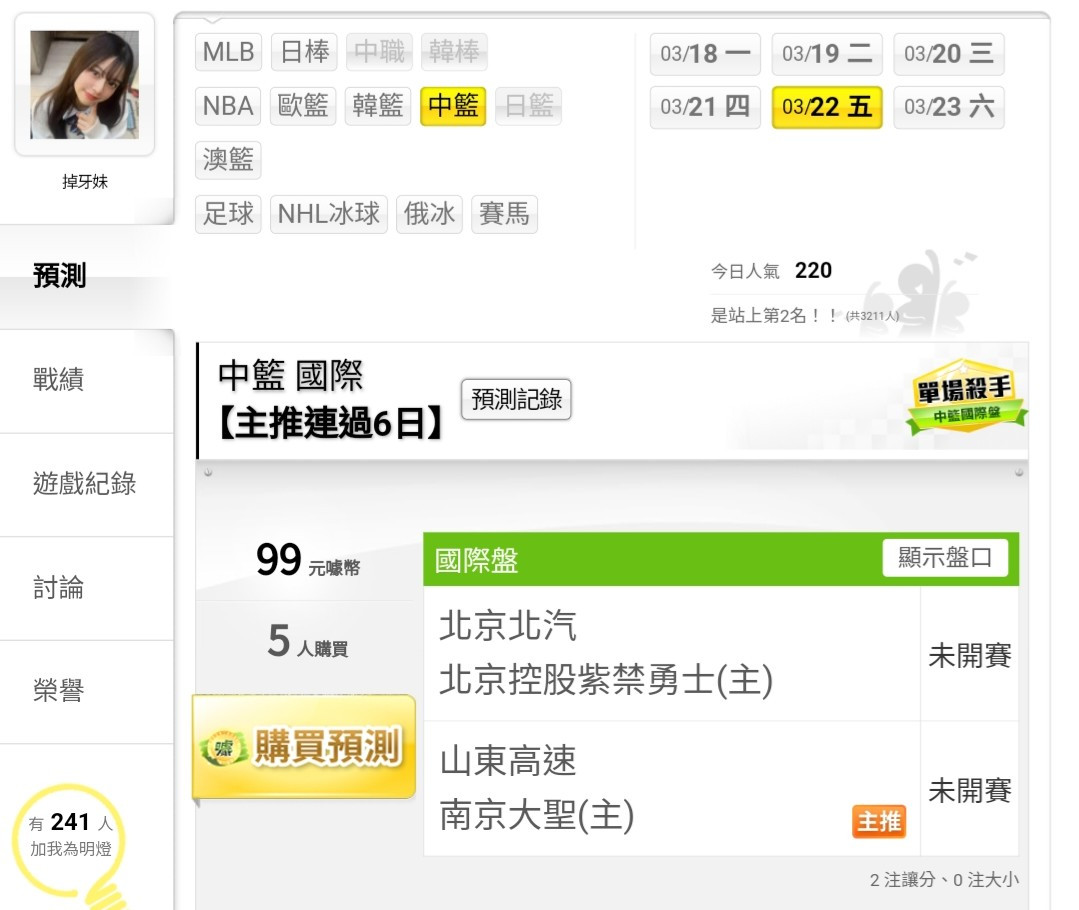Select the MLB league filter
Image resolution: width=1079 pixels, height=910 pixels.
pyautogui.click(x=228, y=52)
